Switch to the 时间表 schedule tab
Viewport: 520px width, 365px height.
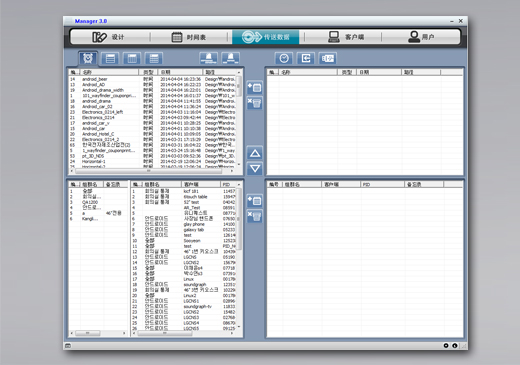pyautogui.click(x=189, y=37)
